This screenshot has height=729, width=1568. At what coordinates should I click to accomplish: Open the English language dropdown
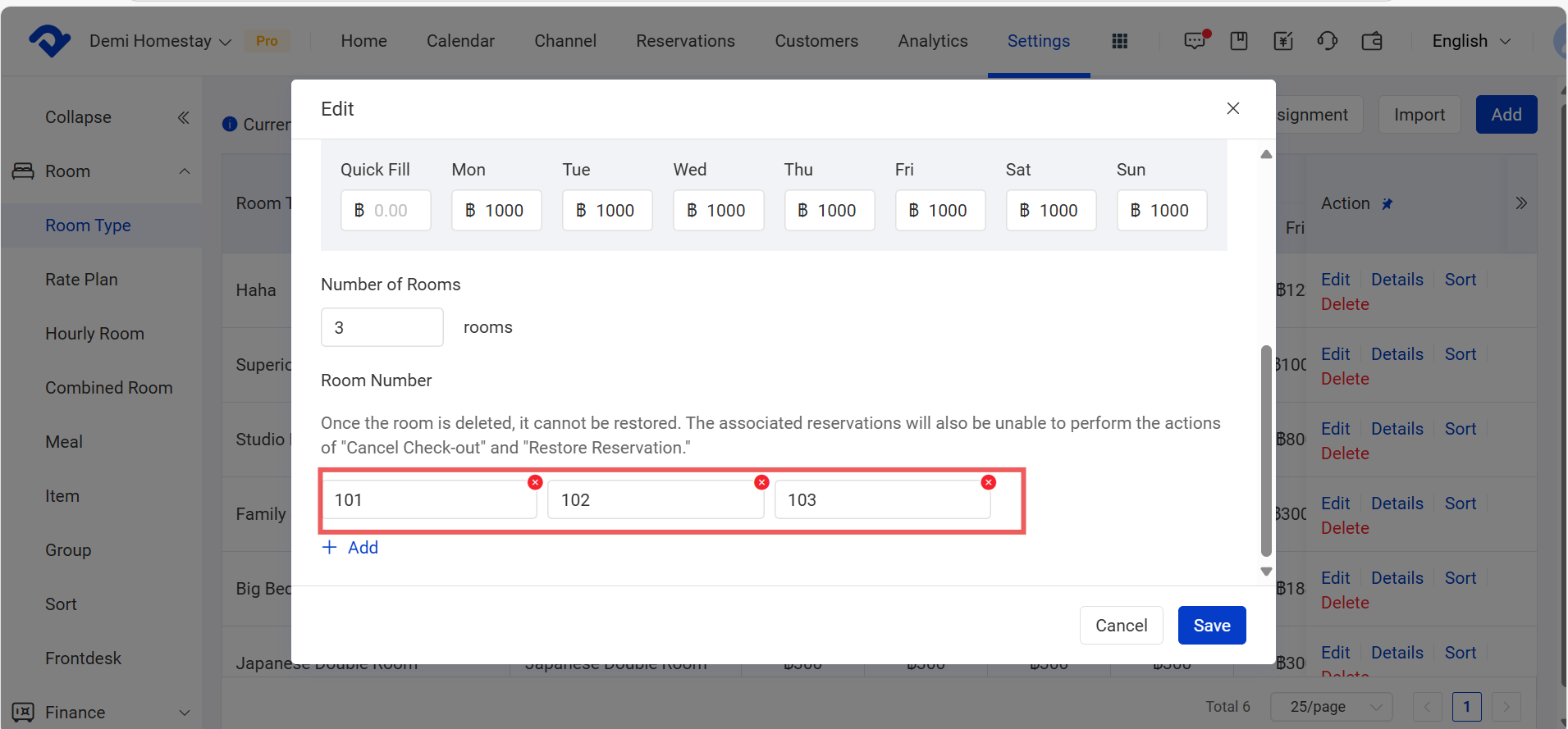1470,41
